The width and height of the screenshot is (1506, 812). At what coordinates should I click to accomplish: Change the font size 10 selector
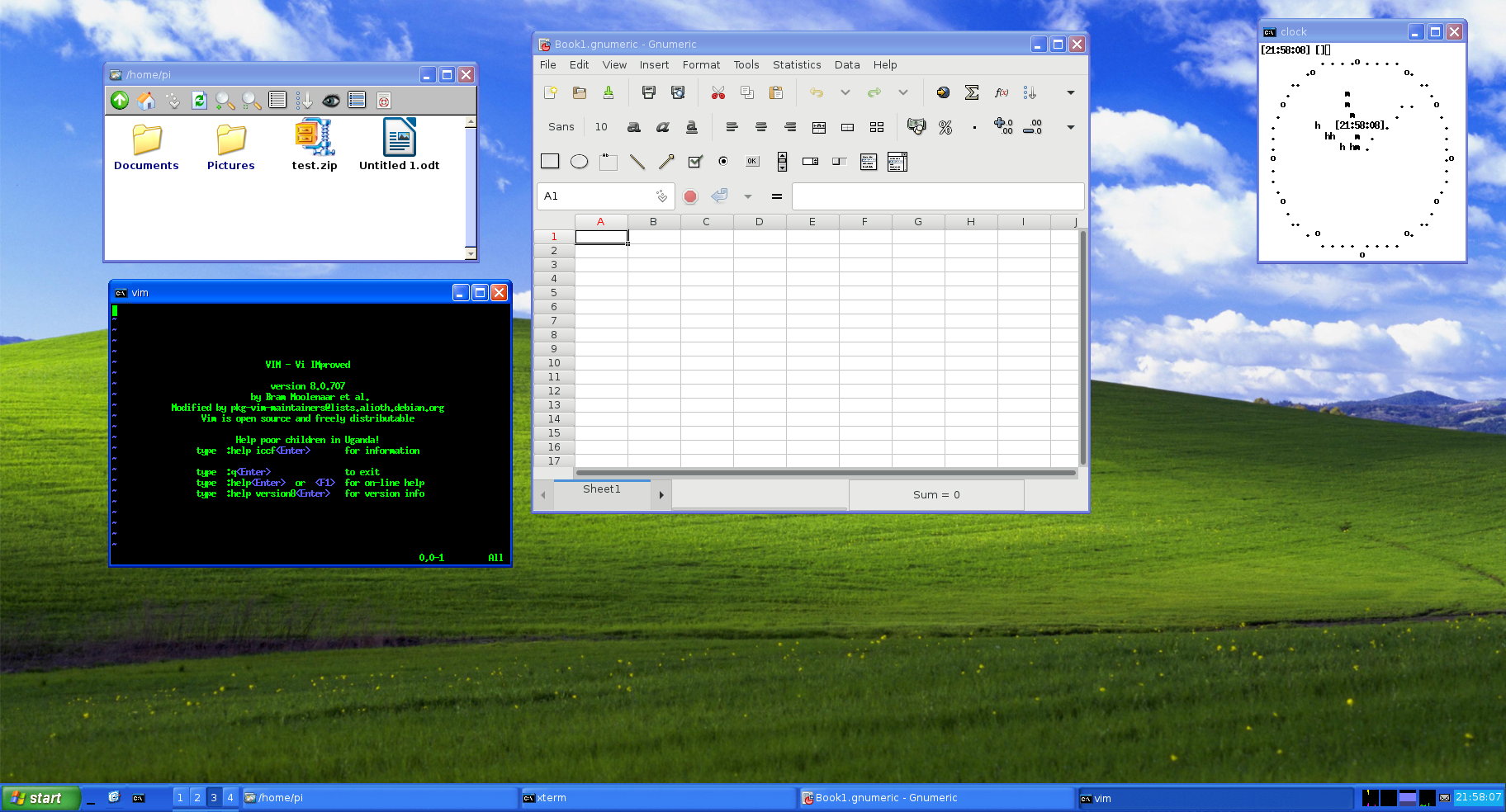(x=601, y=127)
